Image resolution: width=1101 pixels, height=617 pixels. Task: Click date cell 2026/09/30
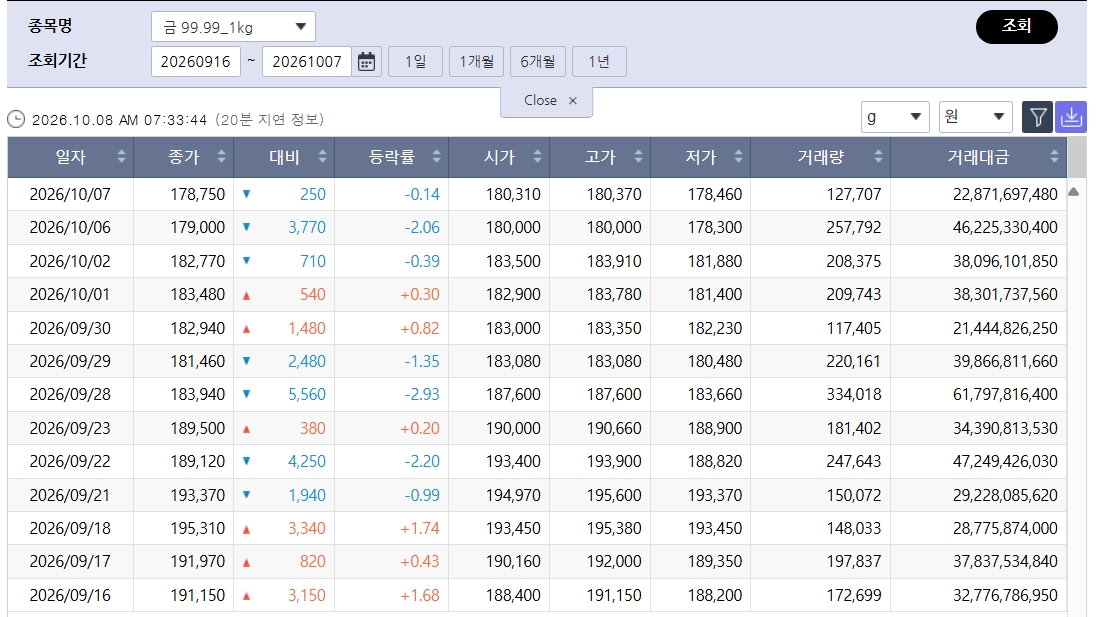(70, 328)
